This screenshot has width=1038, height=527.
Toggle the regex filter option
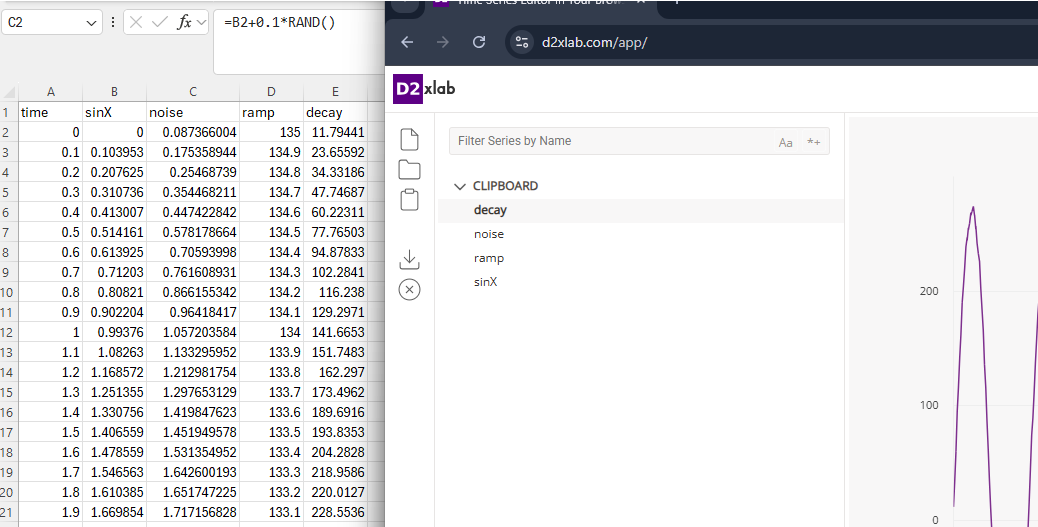(x=814, y=142)
